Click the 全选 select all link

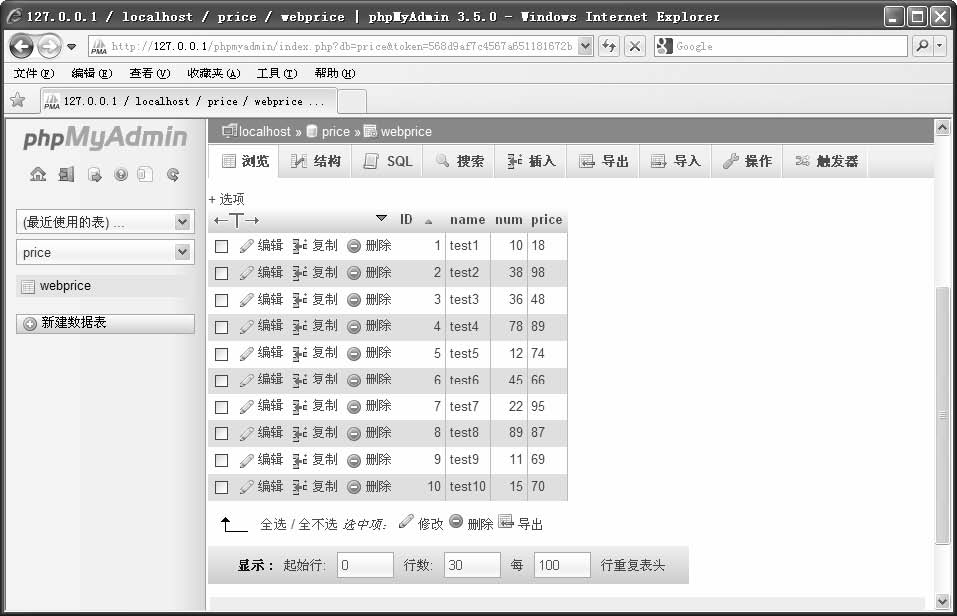pyautogui.click(x=273, y=524)
